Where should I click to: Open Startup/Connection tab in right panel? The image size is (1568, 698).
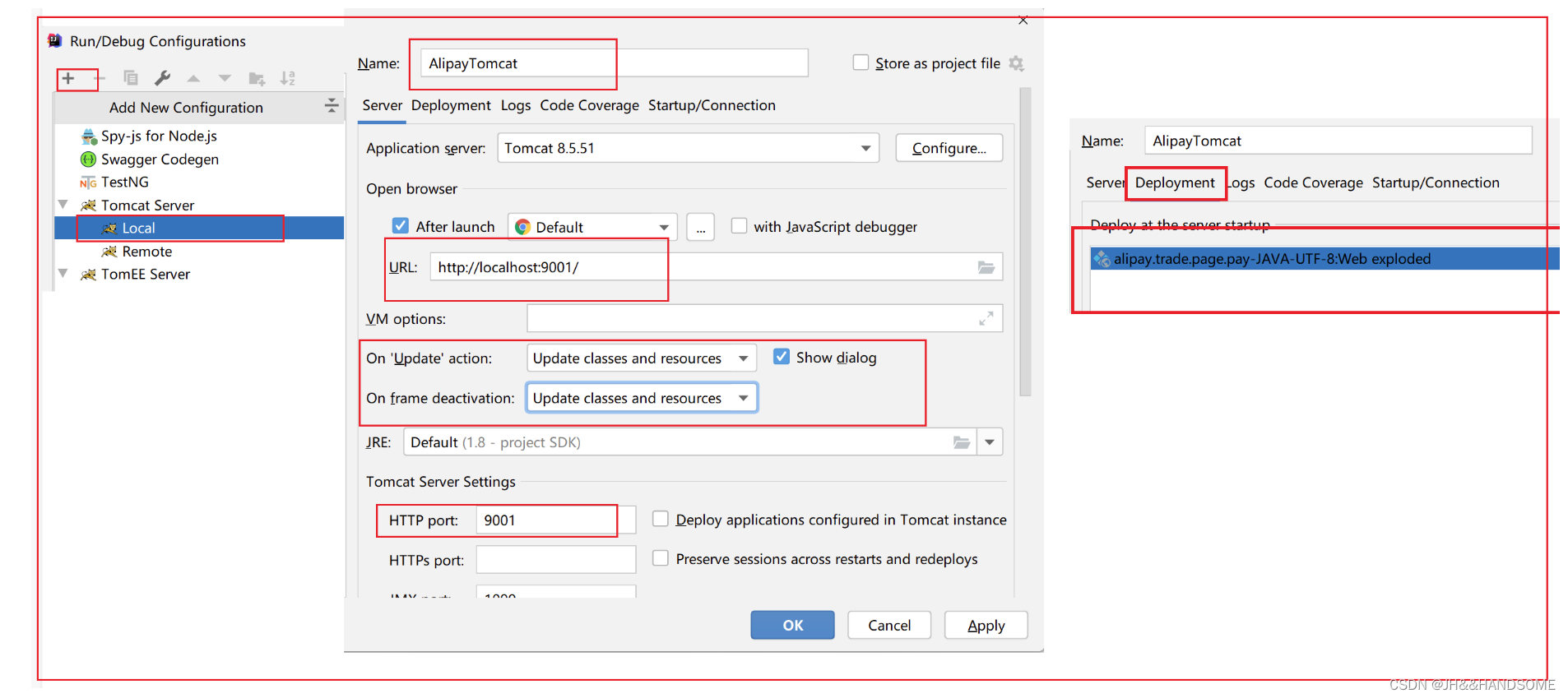point(1436,183)
